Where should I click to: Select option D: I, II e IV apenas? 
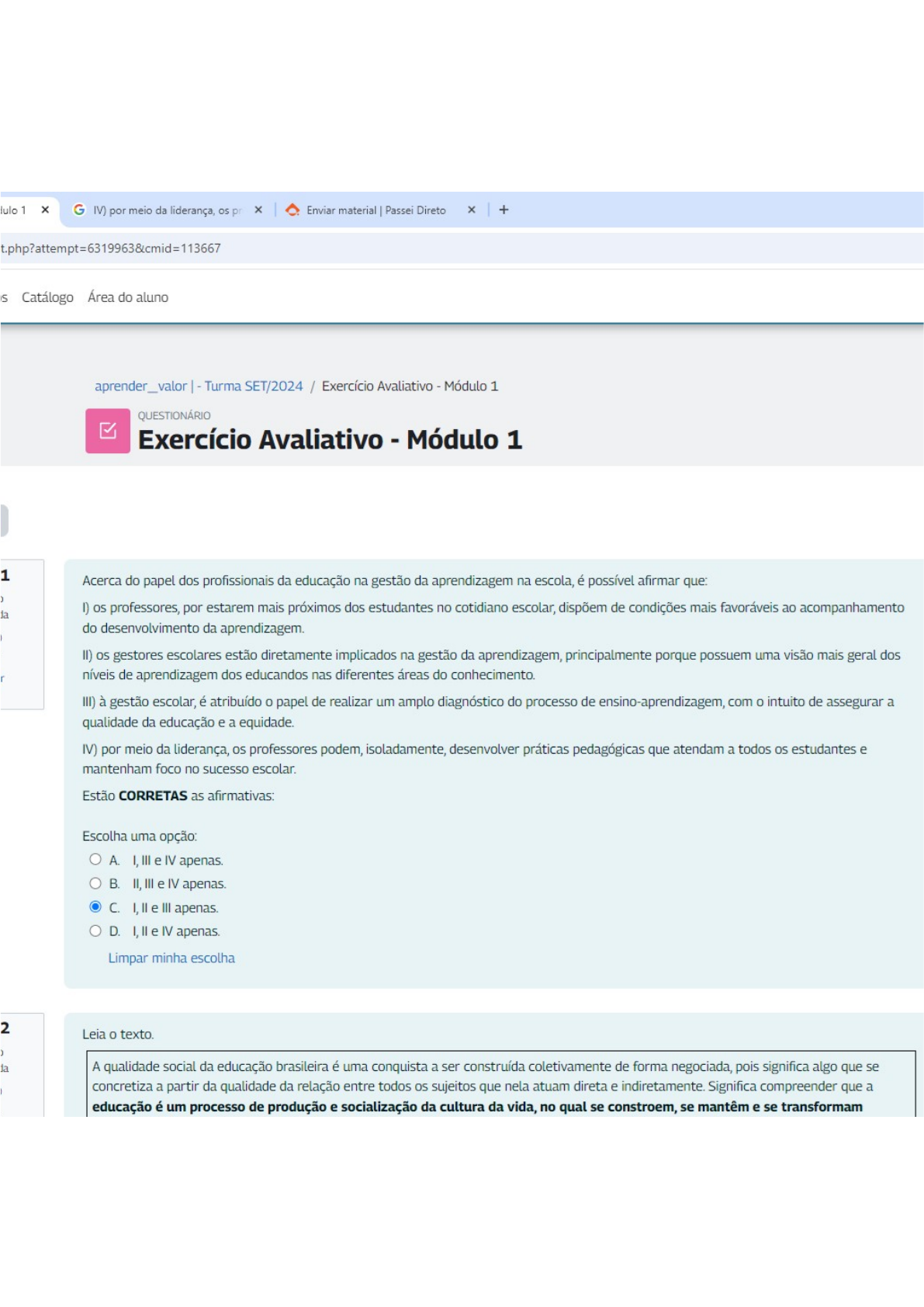(95, 931)
